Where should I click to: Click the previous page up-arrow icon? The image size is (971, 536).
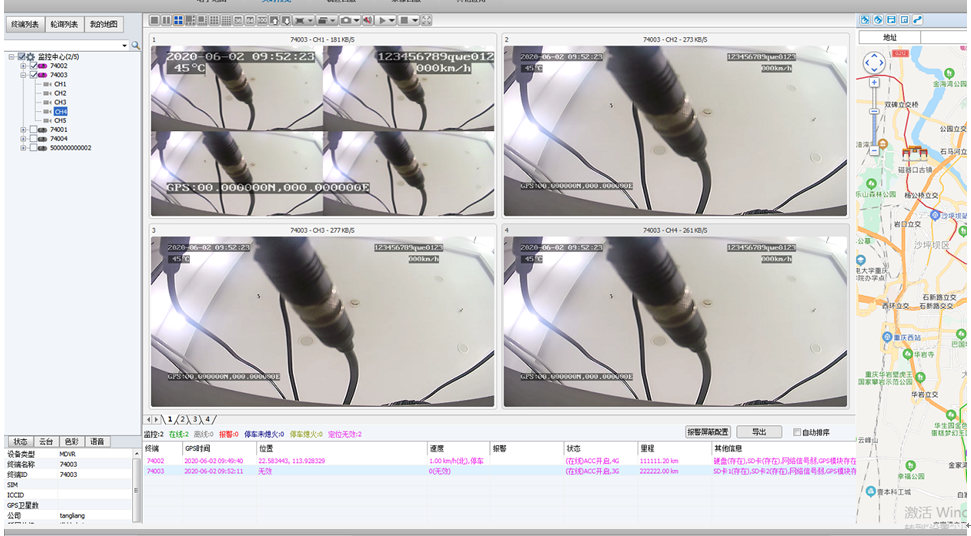[274, 20]
